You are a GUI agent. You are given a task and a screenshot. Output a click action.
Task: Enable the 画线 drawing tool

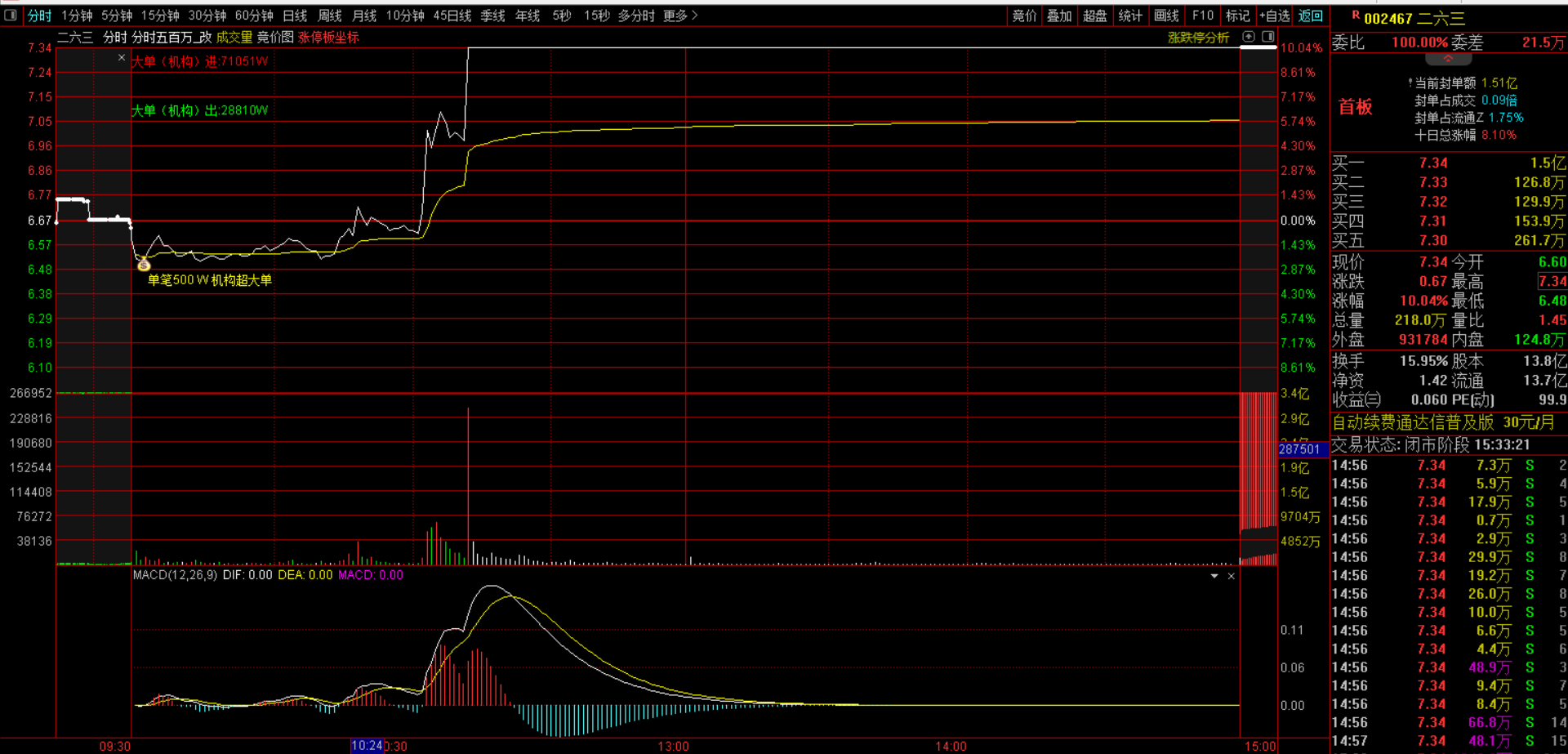(1166, 16)
